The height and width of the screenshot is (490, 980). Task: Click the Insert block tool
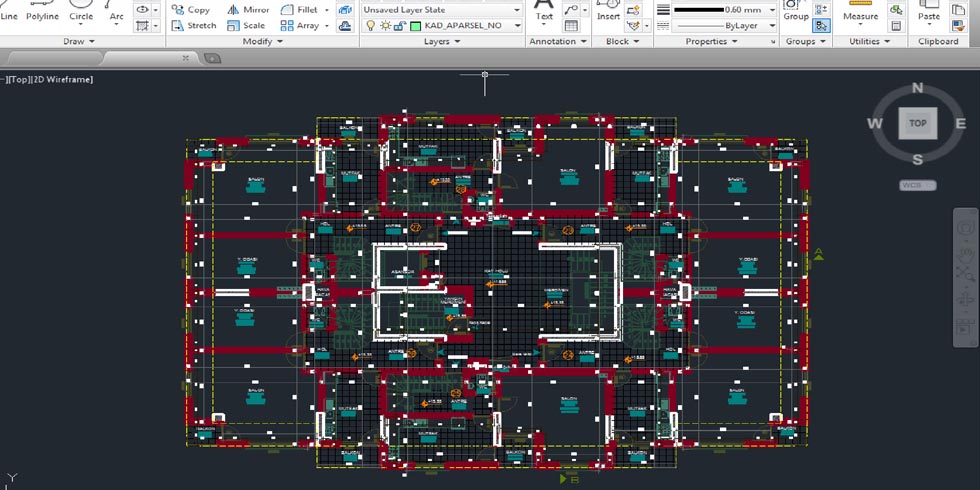(x=608, y=12)
